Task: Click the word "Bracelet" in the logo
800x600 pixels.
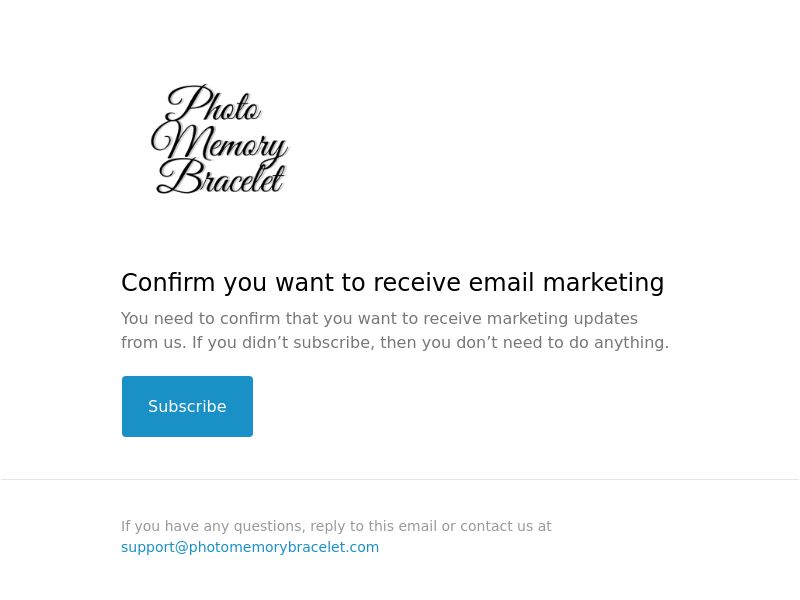Action: tap(221, 177)
